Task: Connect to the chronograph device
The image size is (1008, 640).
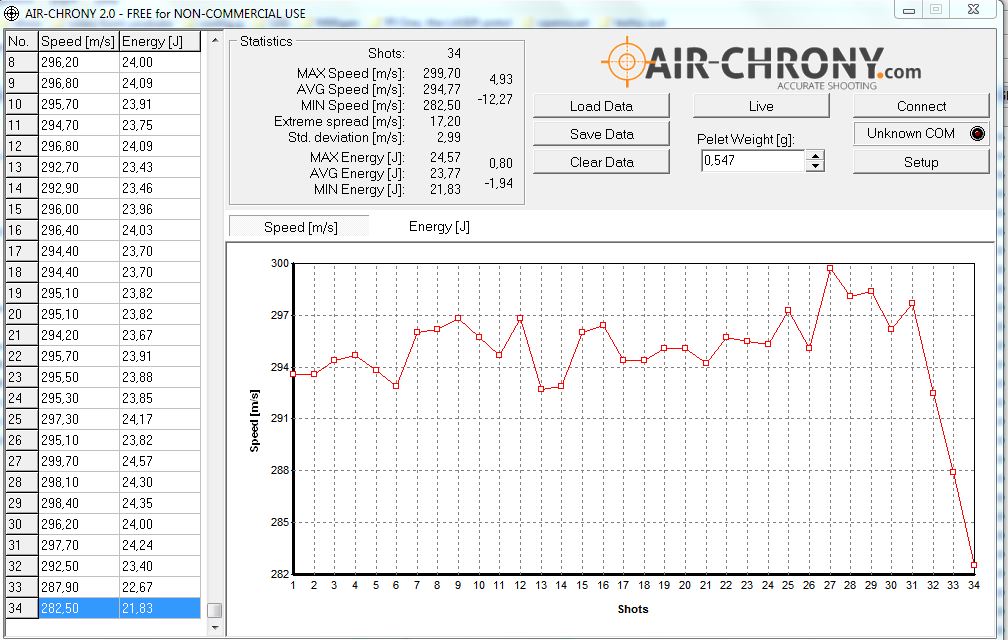Action: [x=921, y=106]
